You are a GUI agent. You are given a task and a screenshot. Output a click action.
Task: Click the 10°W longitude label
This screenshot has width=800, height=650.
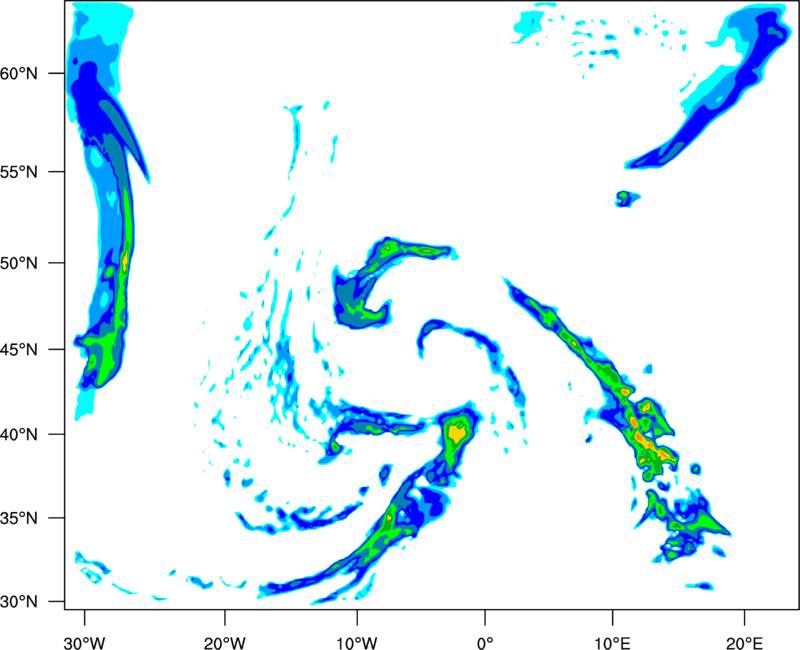coord(357,643)
